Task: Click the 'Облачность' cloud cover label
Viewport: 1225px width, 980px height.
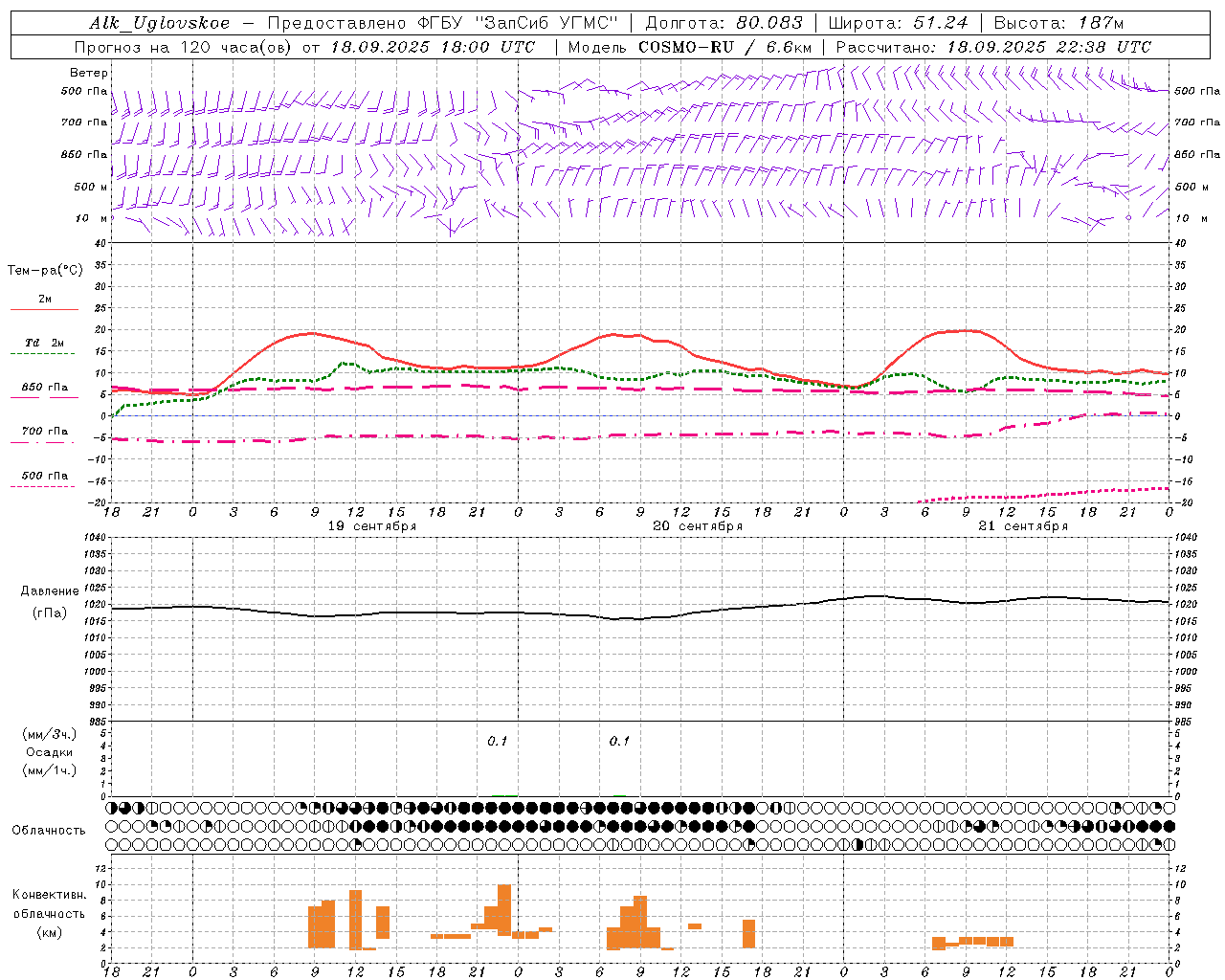Action: [x=49, y=831]
